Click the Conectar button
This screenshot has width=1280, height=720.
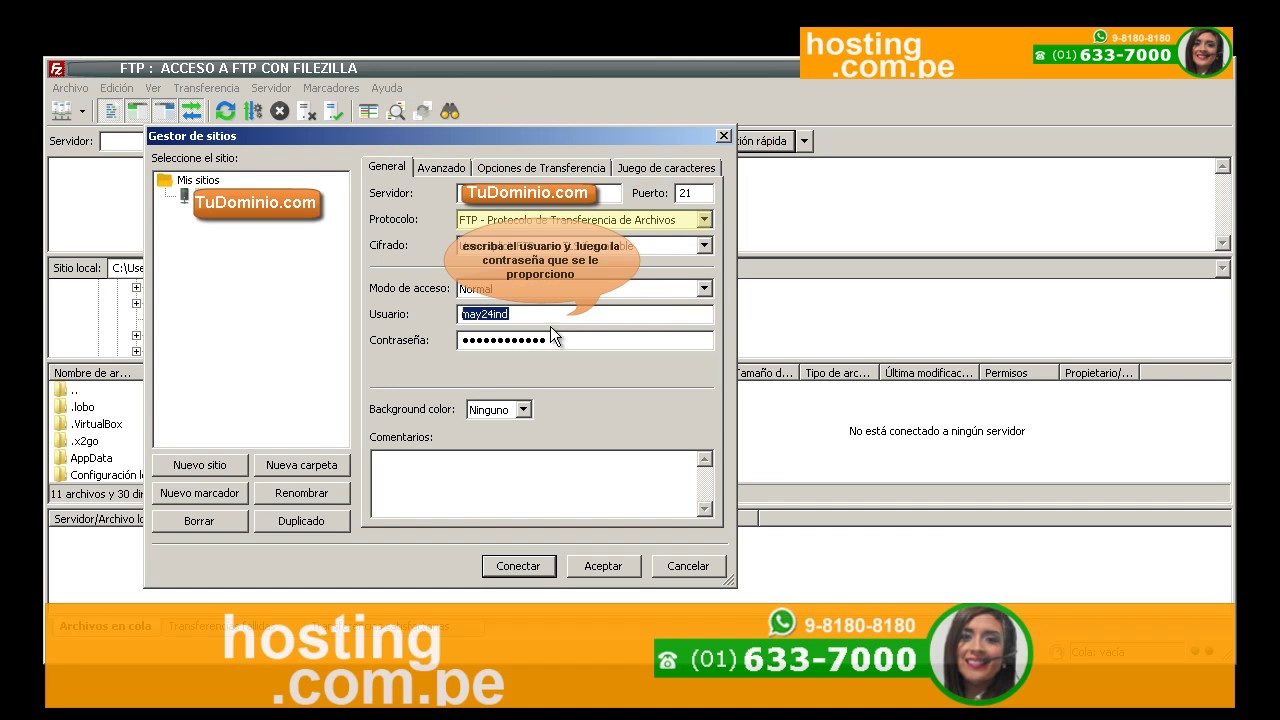pyautogui.click(x=518, y=566)
